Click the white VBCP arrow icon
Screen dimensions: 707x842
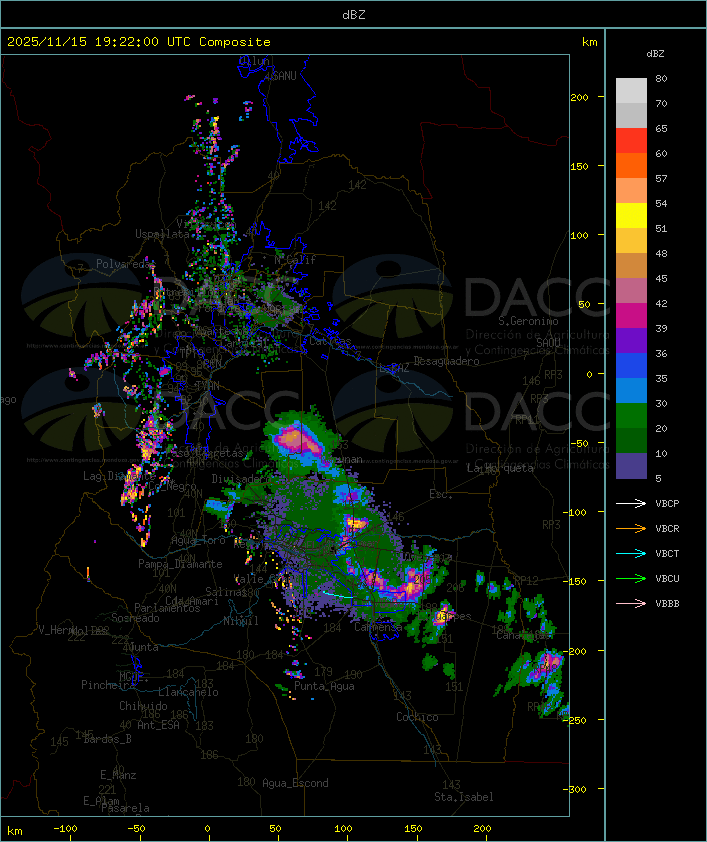click(x=631, y=503)
